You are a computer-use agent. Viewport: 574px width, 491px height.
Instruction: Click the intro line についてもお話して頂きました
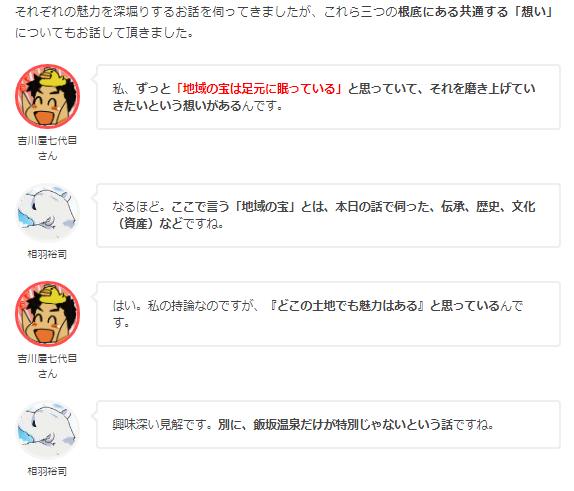tap(104, 33)
